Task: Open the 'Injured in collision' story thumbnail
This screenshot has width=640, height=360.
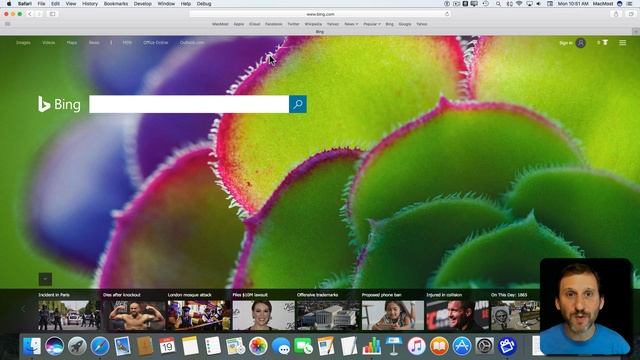Action: [457, 315]
